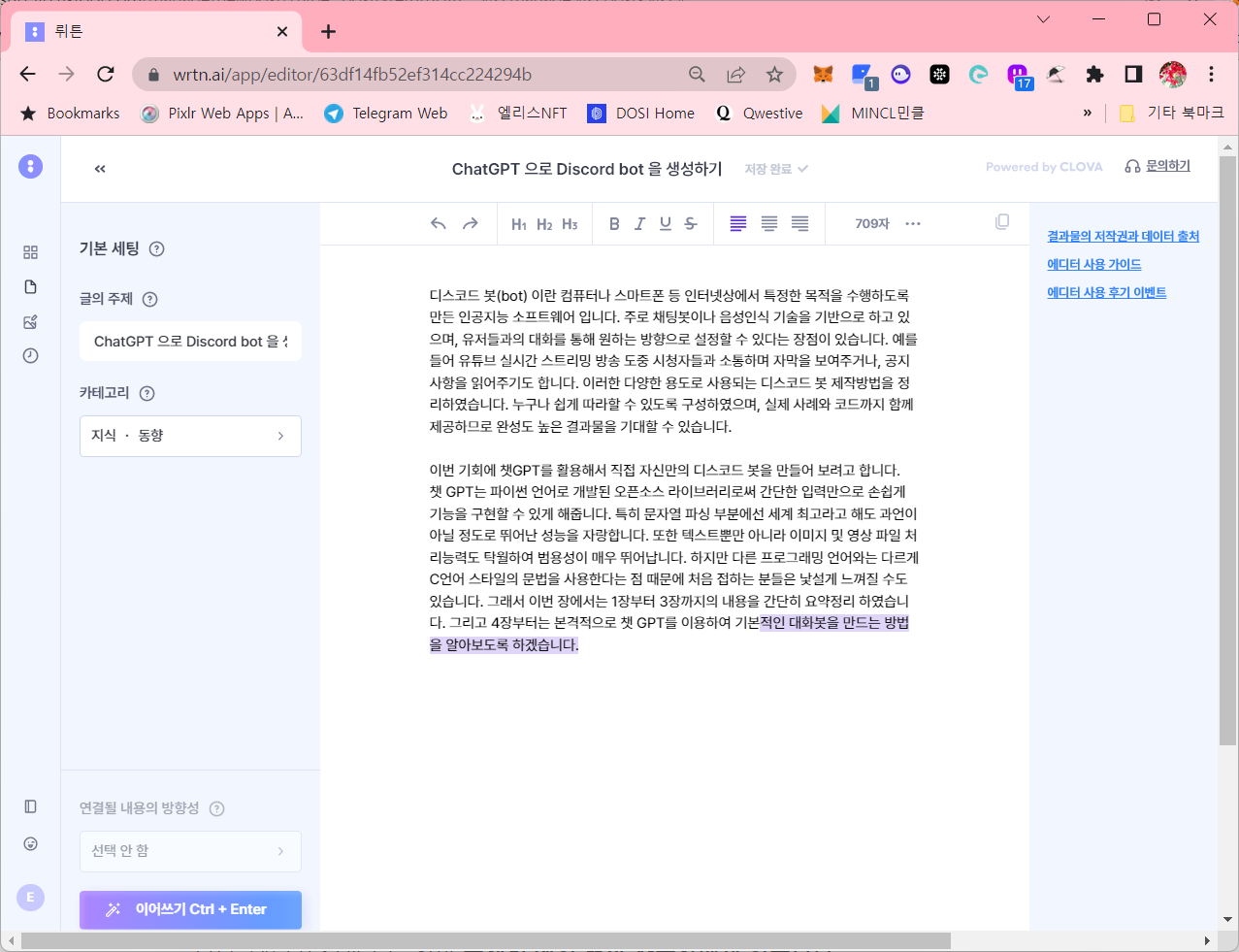Open the Qwestive bookmark

click(x=760, y=114)
